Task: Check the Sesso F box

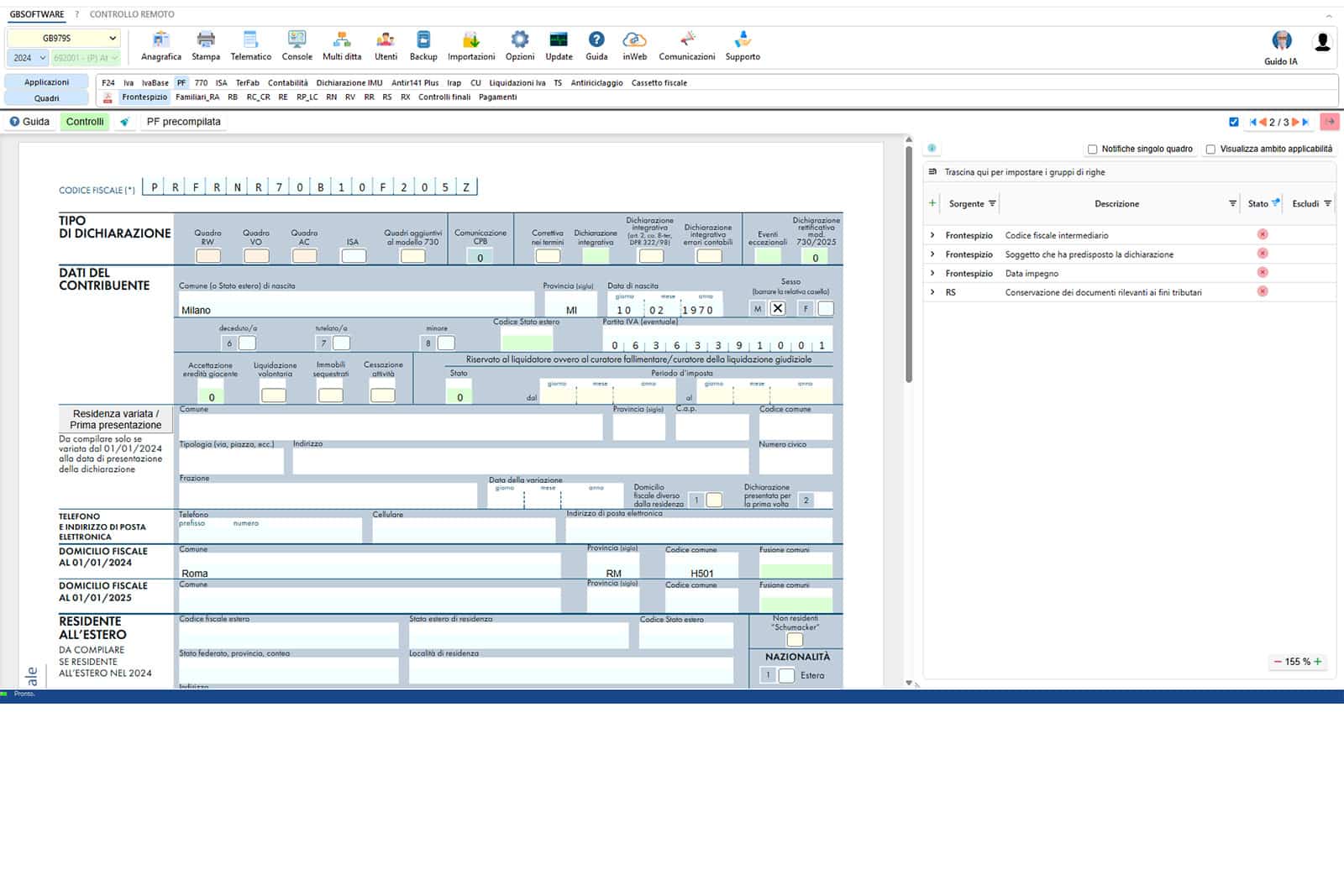Action: point(826,309)
